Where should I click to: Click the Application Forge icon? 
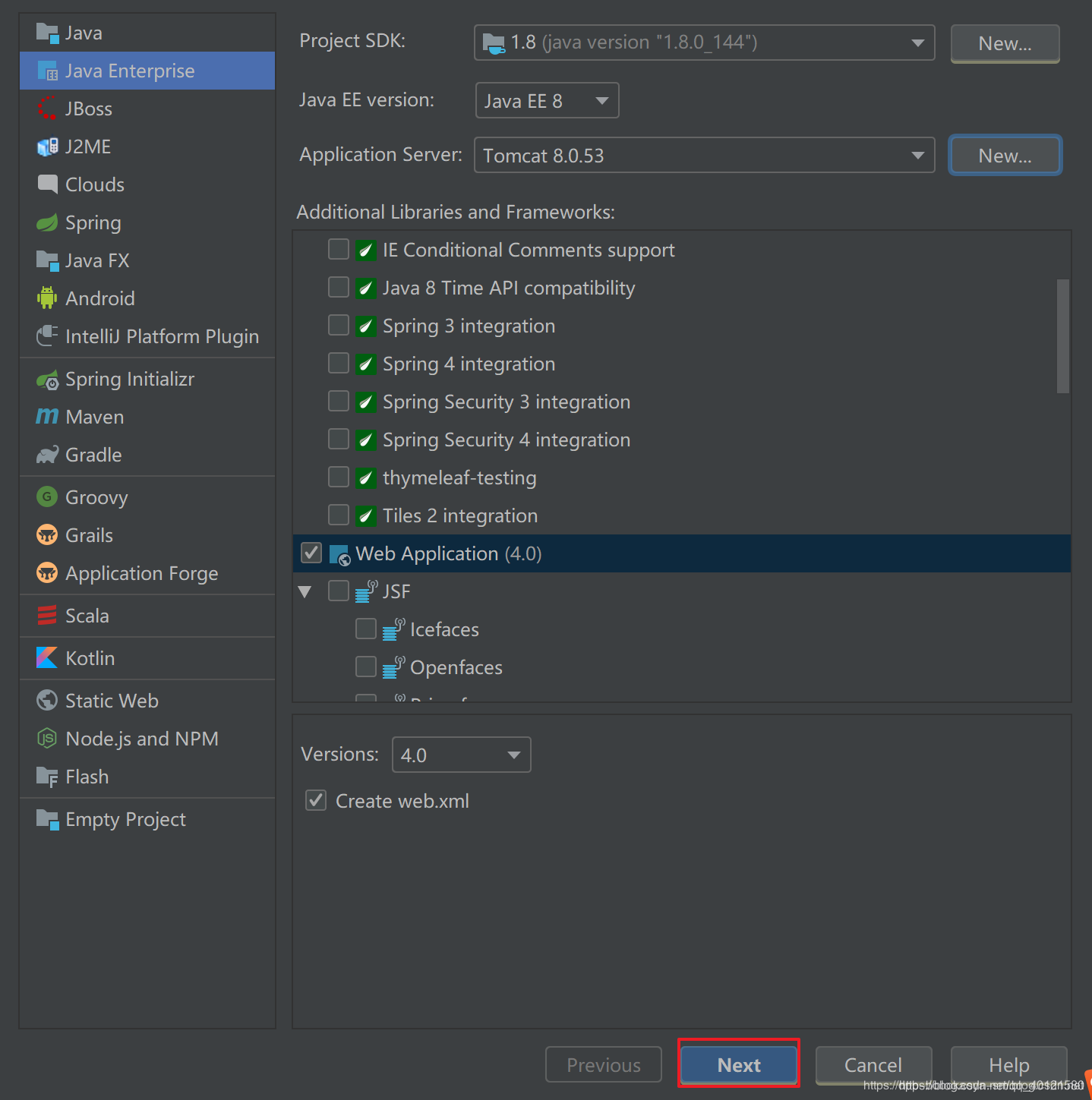[47, 573]
